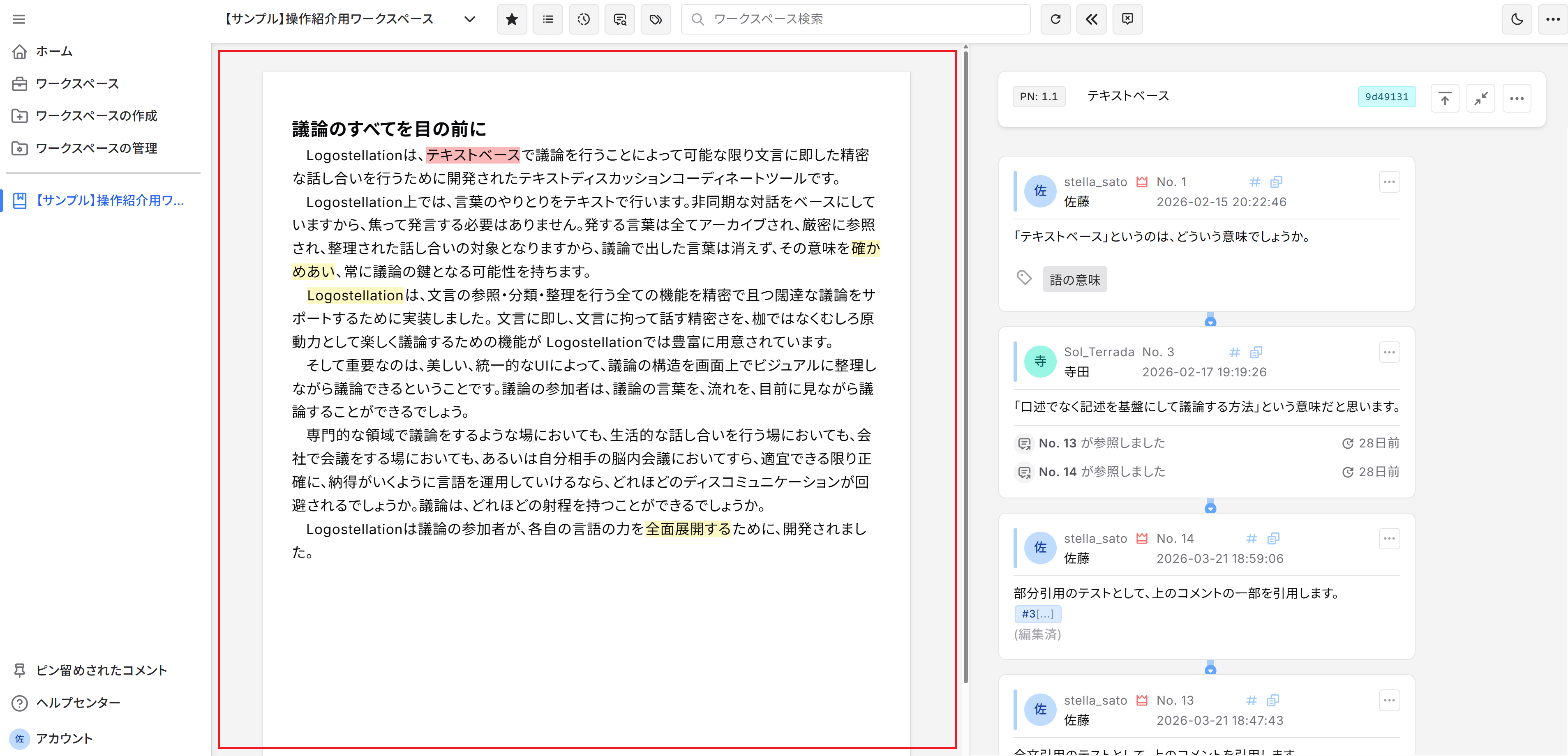Focus the ワークスペース検索 search field

click(x=855, y=19)
